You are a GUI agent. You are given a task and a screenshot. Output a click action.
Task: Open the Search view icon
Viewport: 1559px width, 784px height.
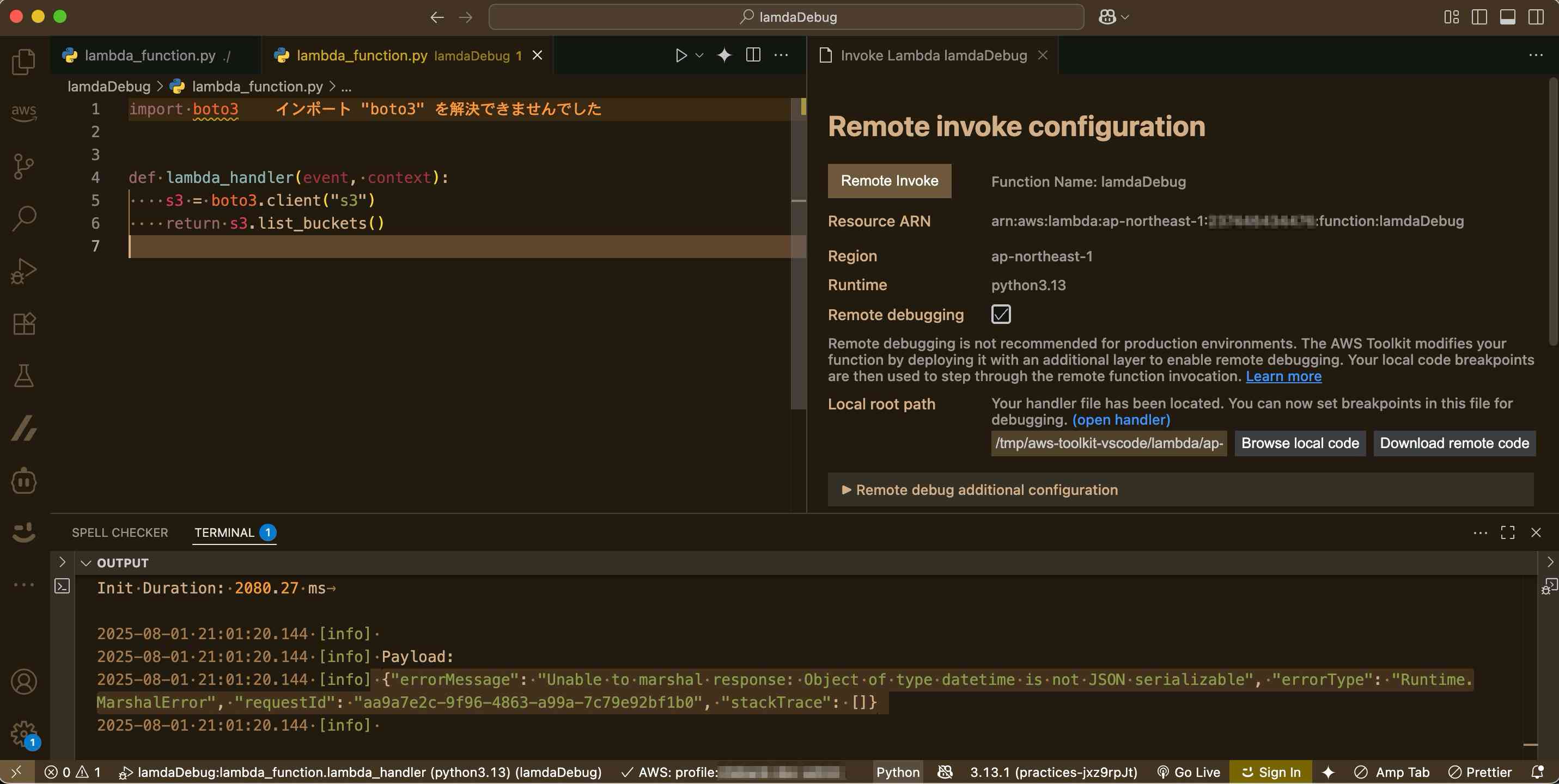click(x=23, y=218)
